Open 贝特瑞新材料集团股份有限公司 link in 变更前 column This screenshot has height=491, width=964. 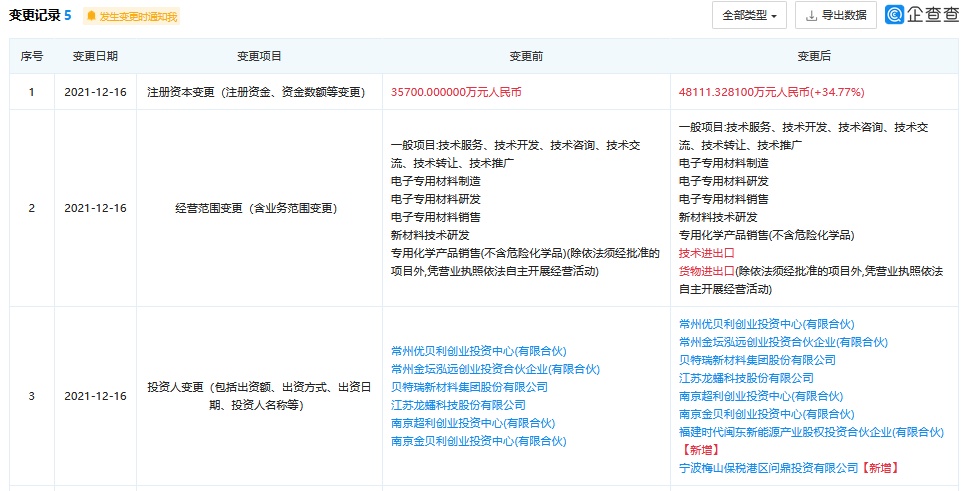(469, 387)
